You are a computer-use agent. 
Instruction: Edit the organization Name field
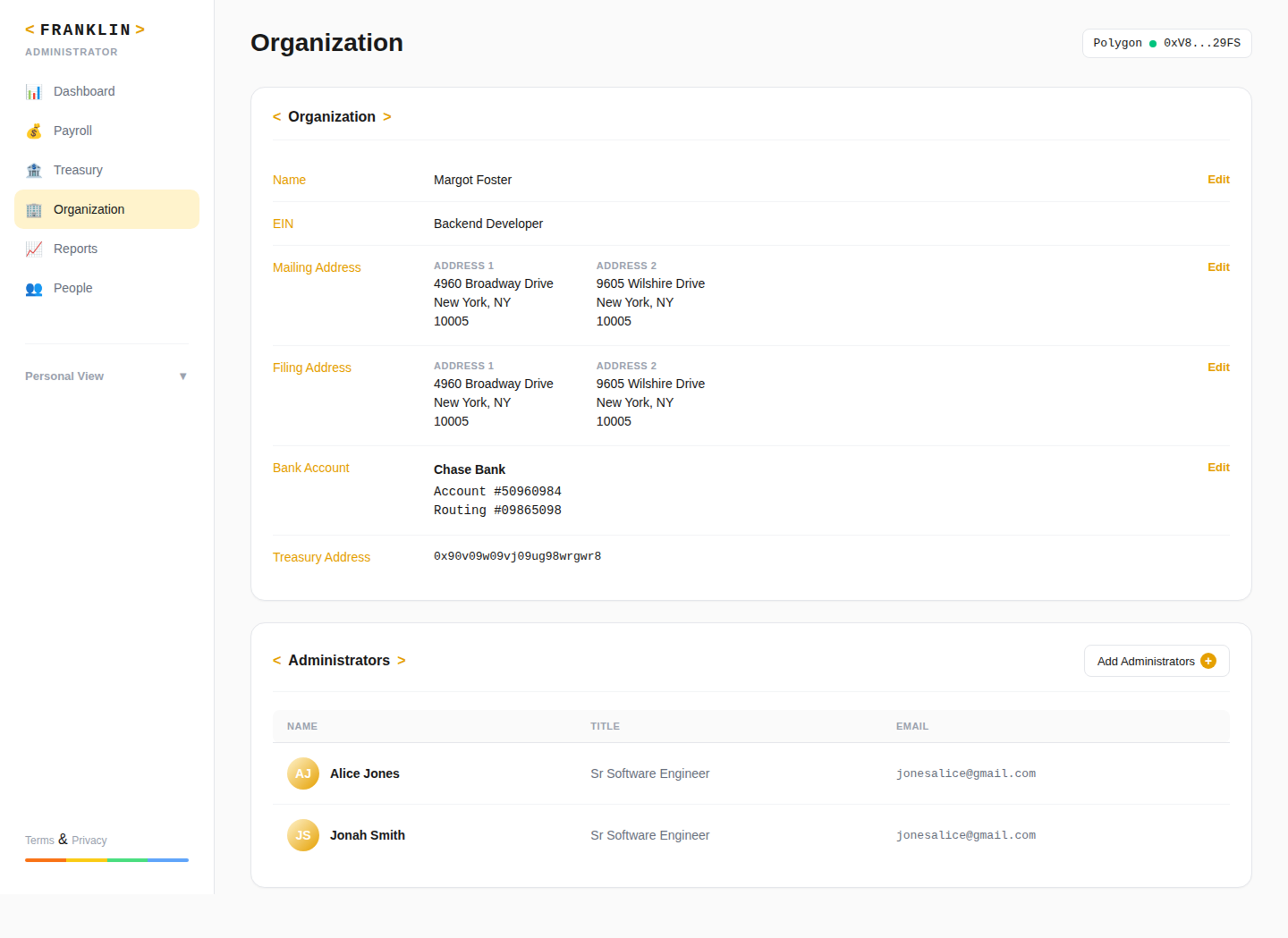click(x=1218, y=180)
